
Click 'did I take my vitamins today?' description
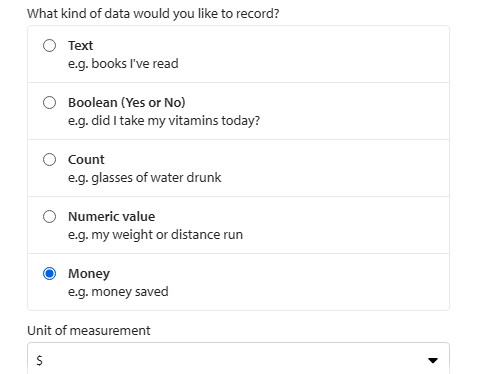point(176,121)
